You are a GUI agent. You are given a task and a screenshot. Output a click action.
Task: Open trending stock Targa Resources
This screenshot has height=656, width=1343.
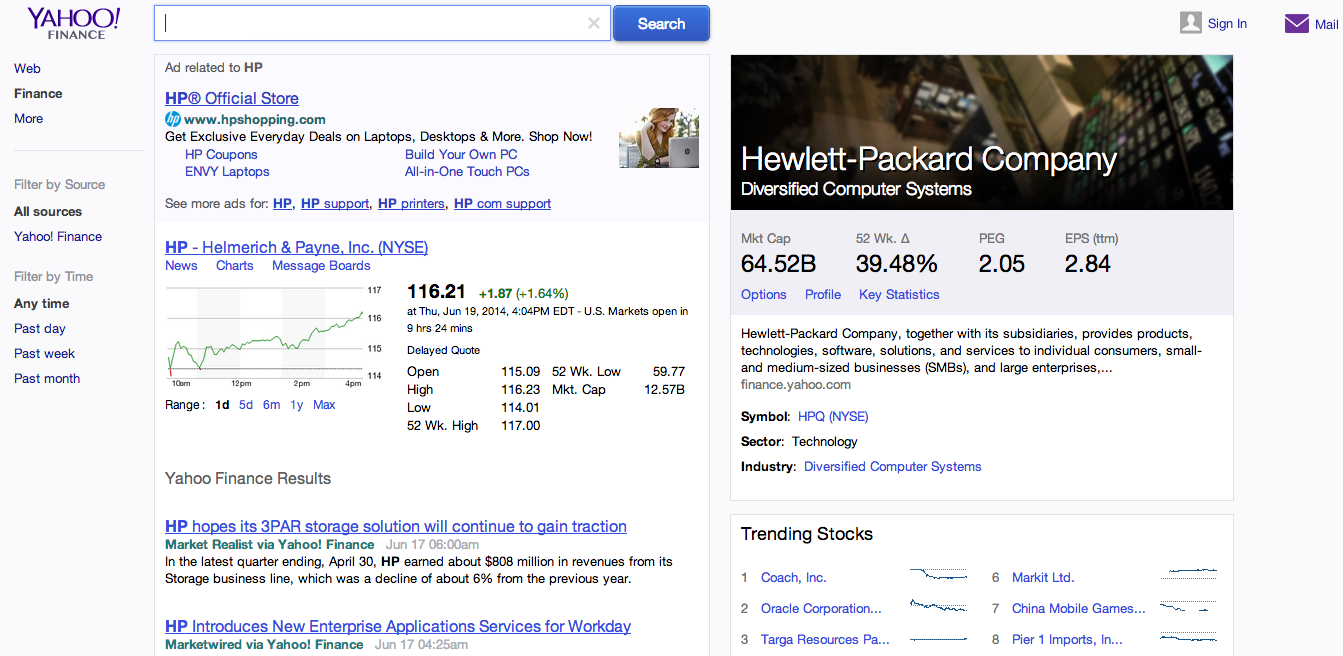coord(825,639)
